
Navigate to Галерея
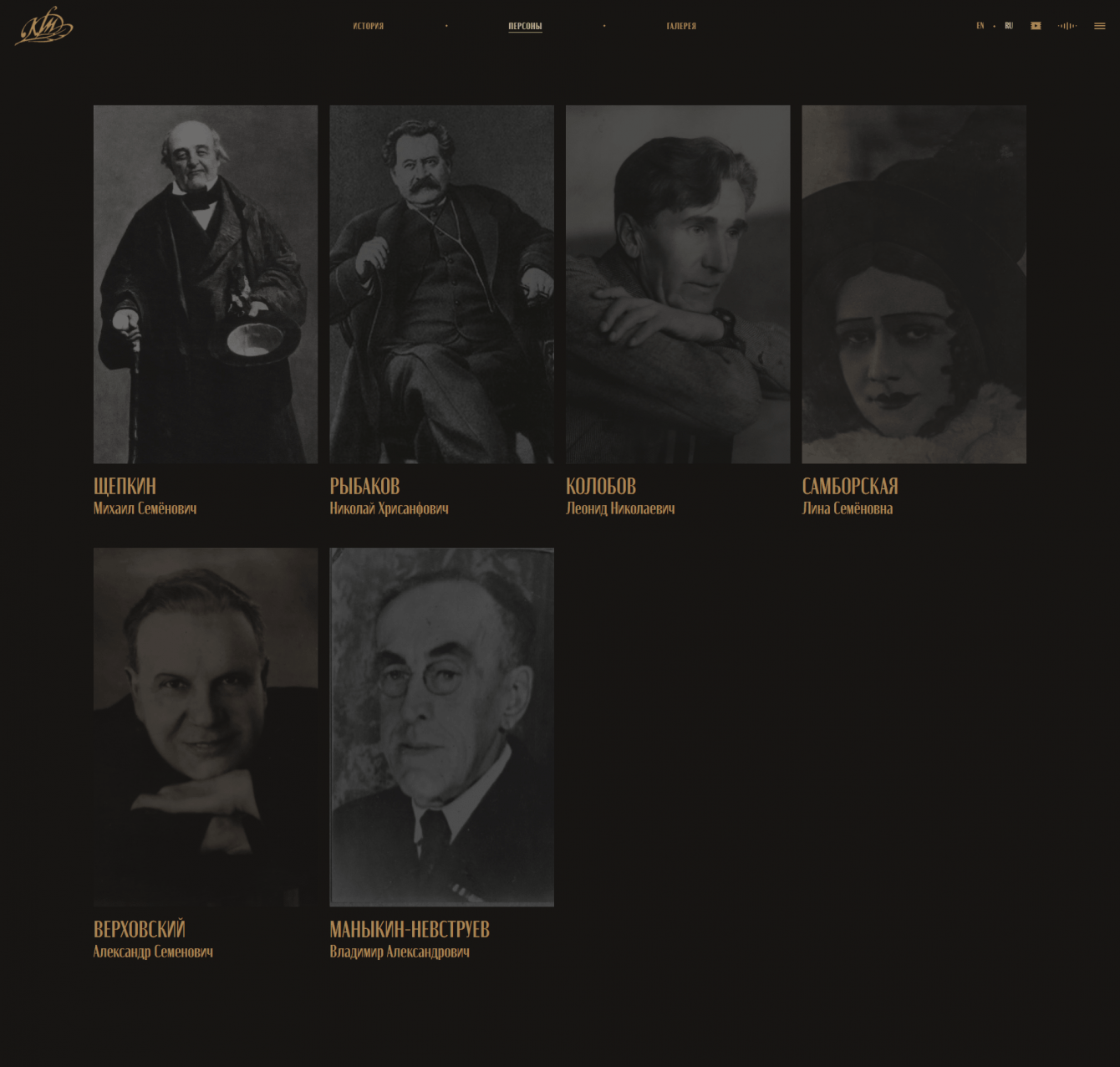(681, 26)
